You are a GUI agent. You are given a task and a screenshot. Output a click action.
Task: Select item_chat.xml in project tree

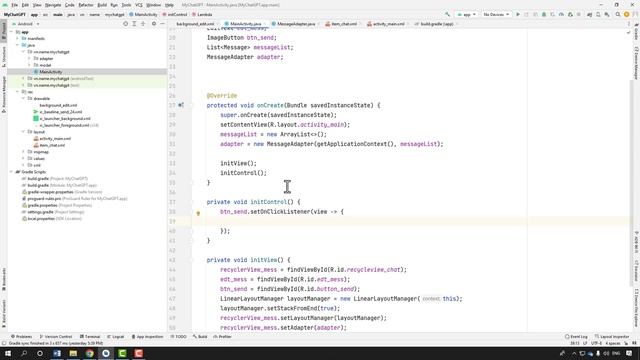tap(52, 145)
